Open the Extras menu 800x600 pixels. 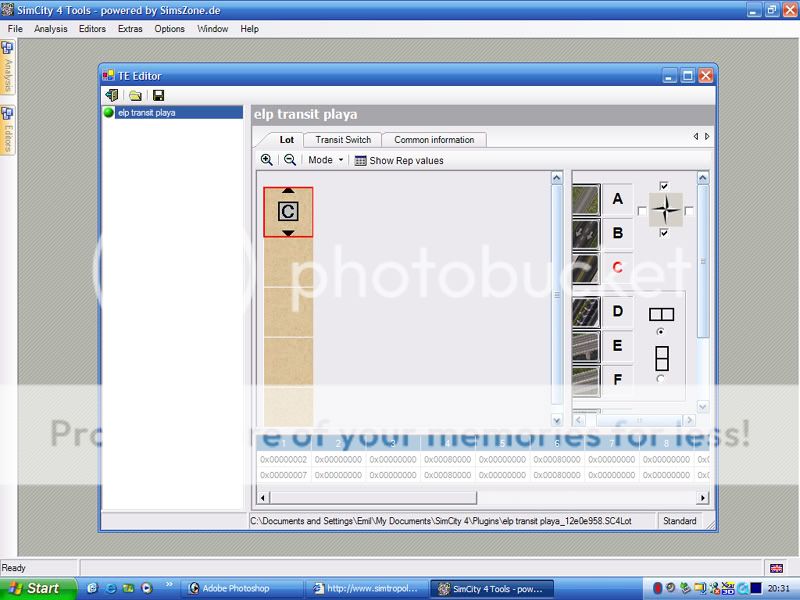pyautogui.click(x=130, y=29)
